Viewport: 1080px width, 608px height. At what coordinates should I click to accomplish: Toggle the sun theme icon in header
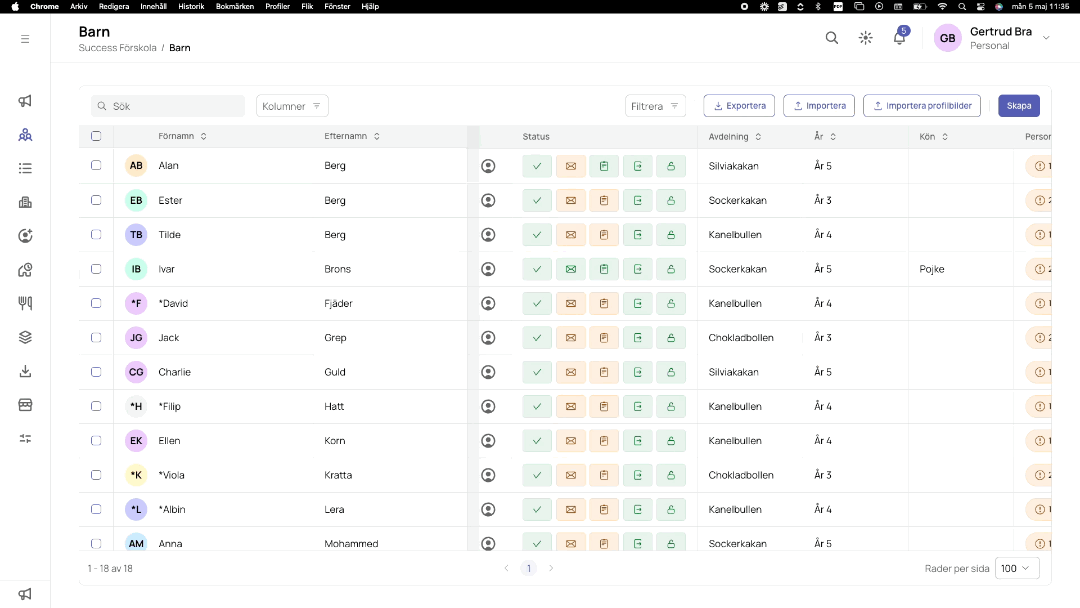tap(866, 38)
